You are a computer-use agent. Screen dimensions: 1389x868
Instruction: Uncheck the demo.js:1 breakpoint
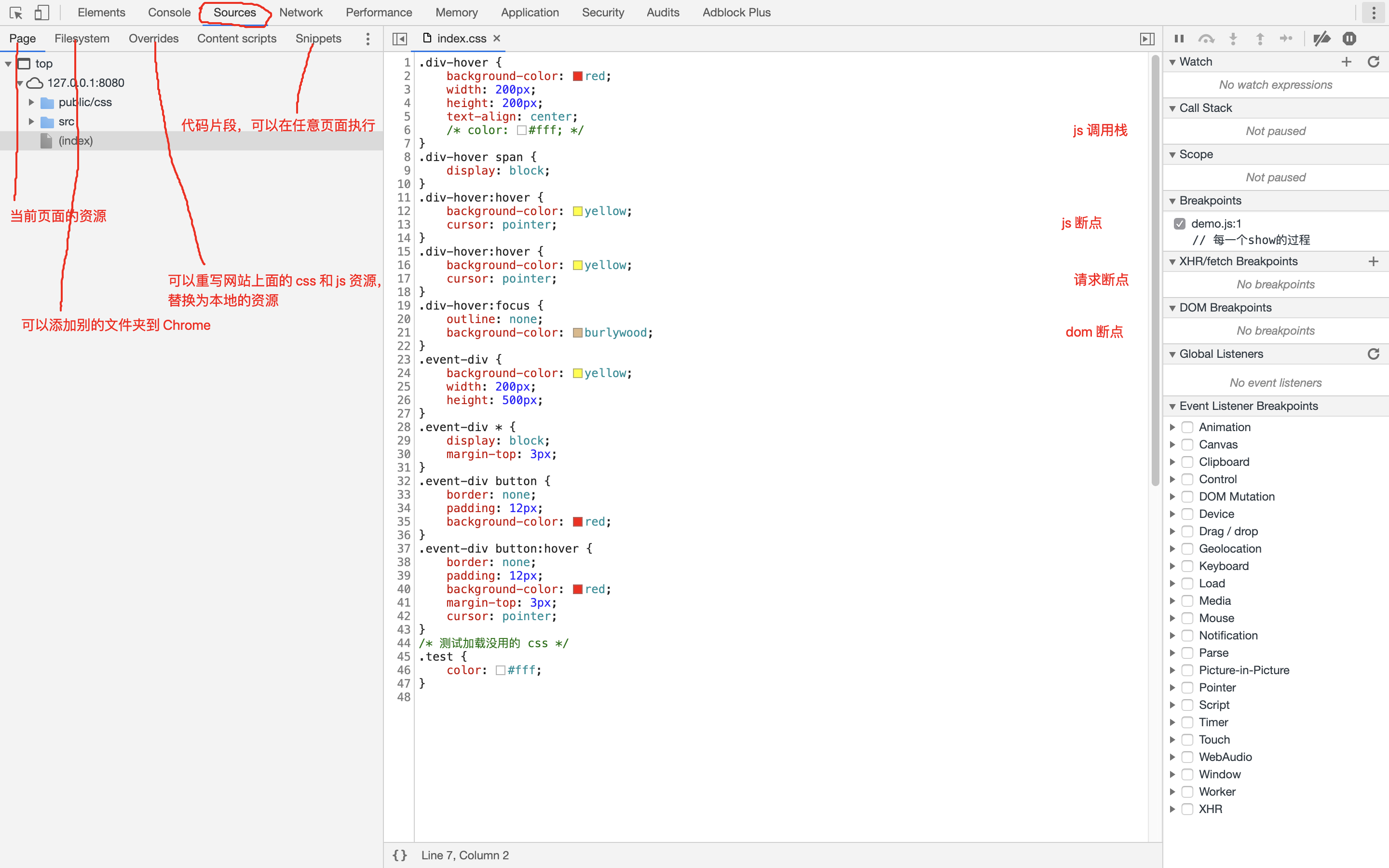(x=1180, y=223)
